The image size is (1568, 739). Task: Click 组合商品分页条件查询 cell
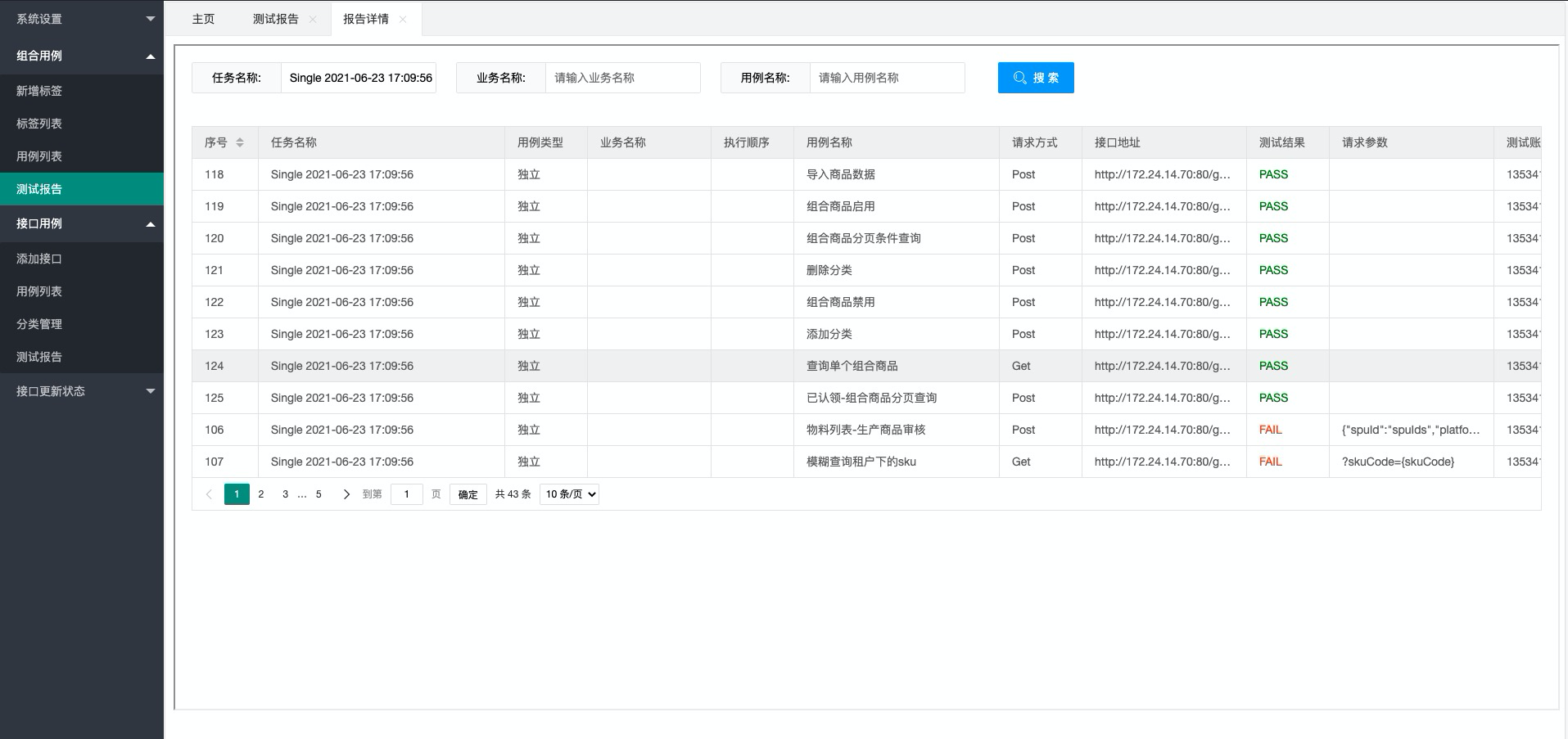897,238
